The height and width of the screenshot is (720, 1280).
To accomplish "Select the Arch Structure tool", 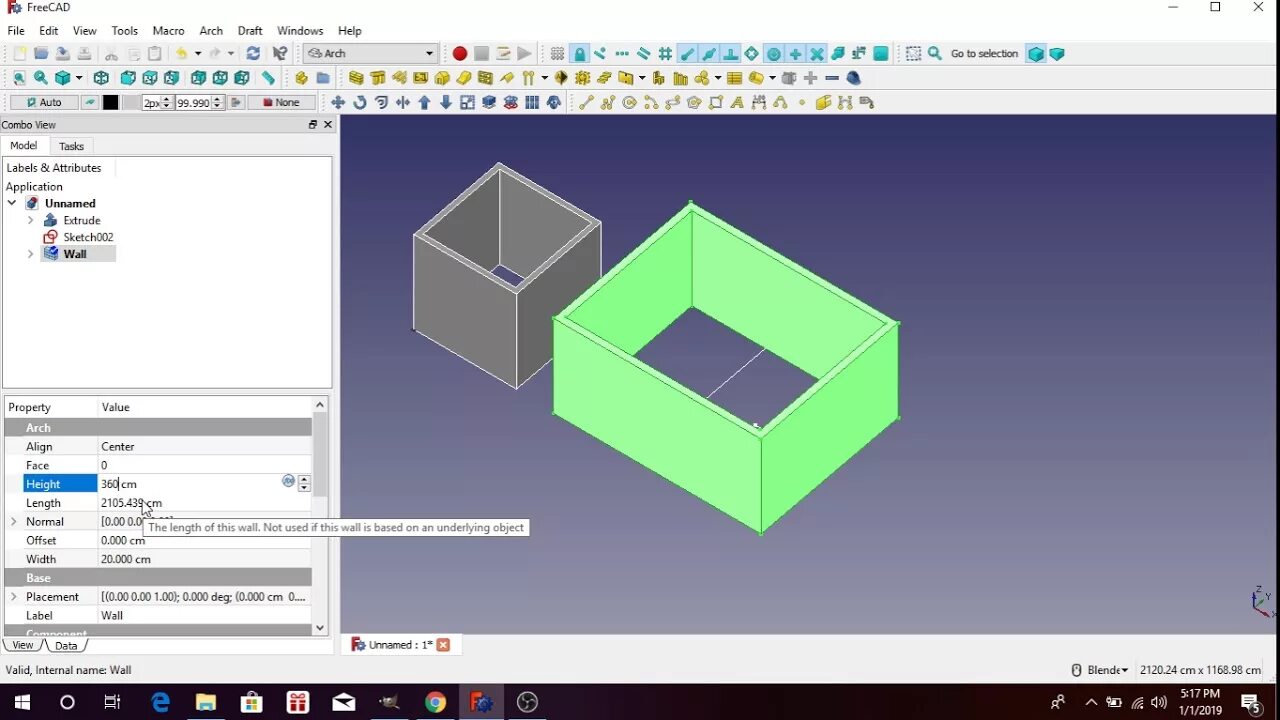I will coord(378,78).
